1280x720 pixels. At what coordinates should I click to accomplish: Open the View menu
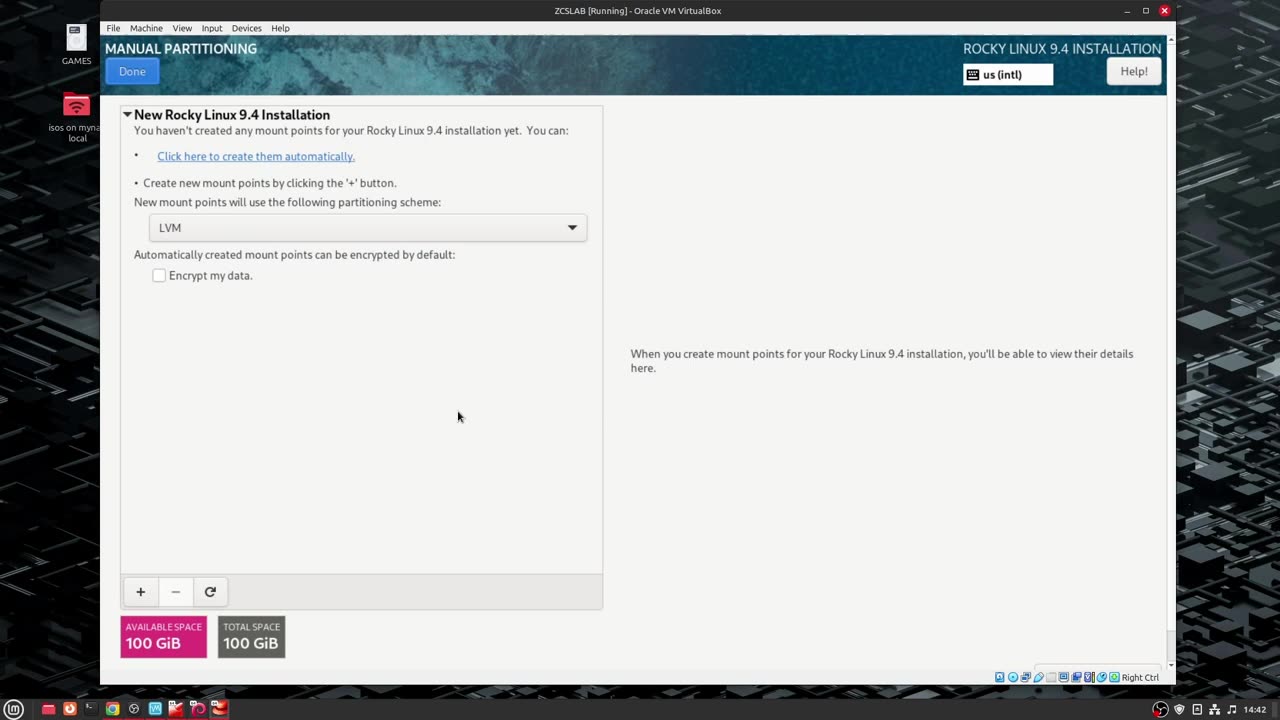pyautogui.click(x=182, y=28)
